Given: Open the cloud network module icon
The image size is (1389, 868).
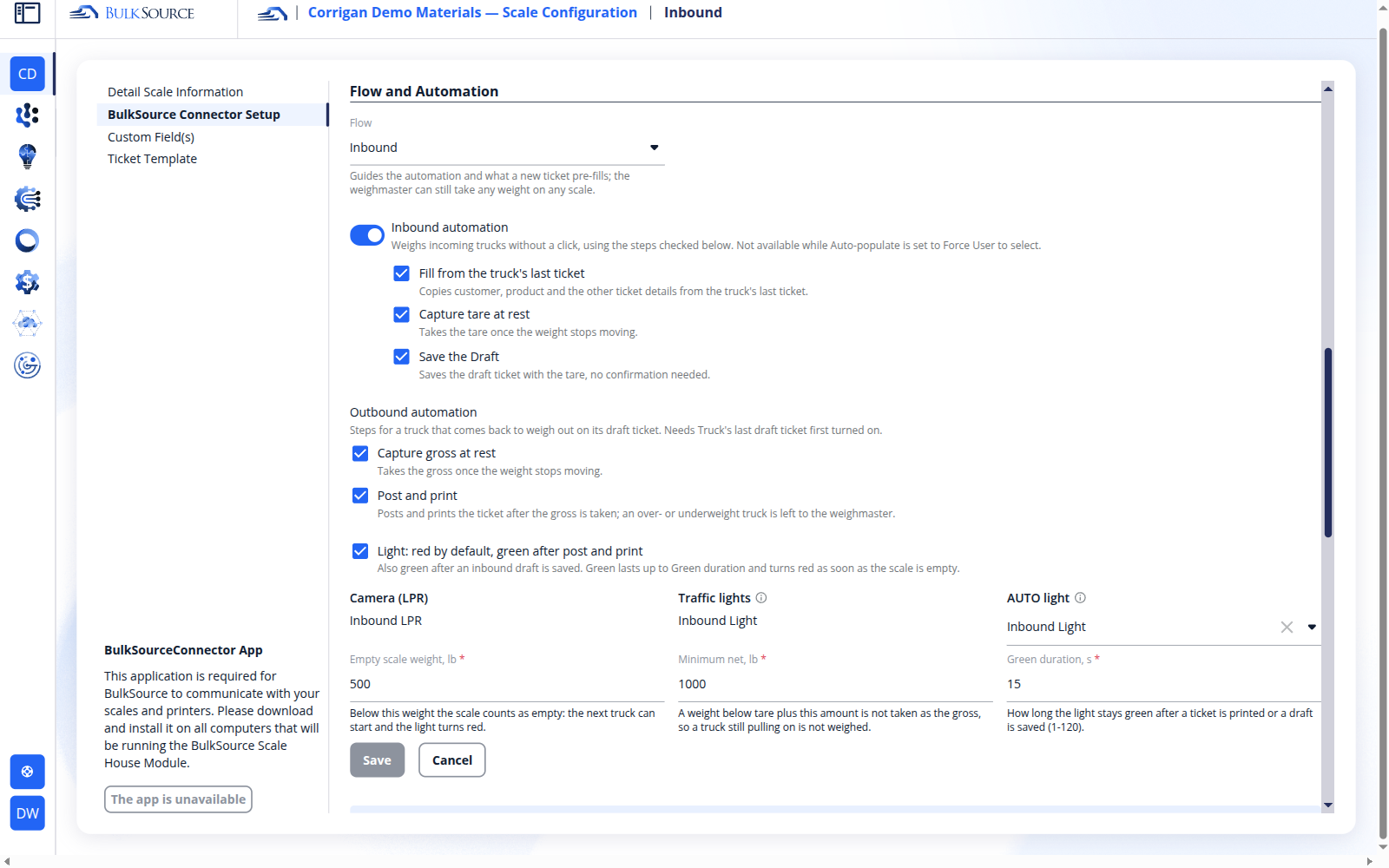Looking at the screenshot, I should pos(28,324).
